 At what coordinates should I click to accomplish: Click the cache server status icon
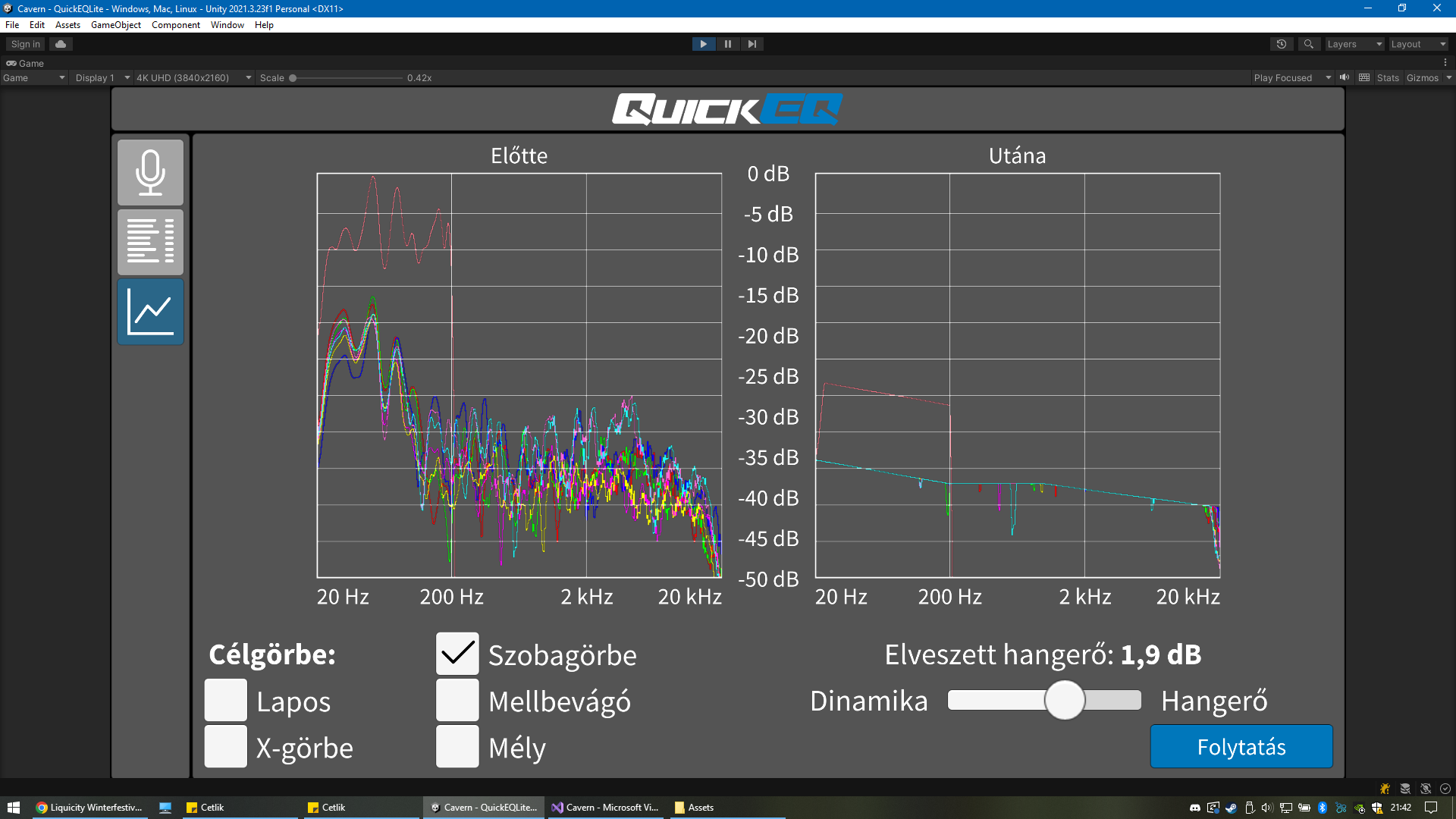pyautogui.click(x=1405, y=789)
